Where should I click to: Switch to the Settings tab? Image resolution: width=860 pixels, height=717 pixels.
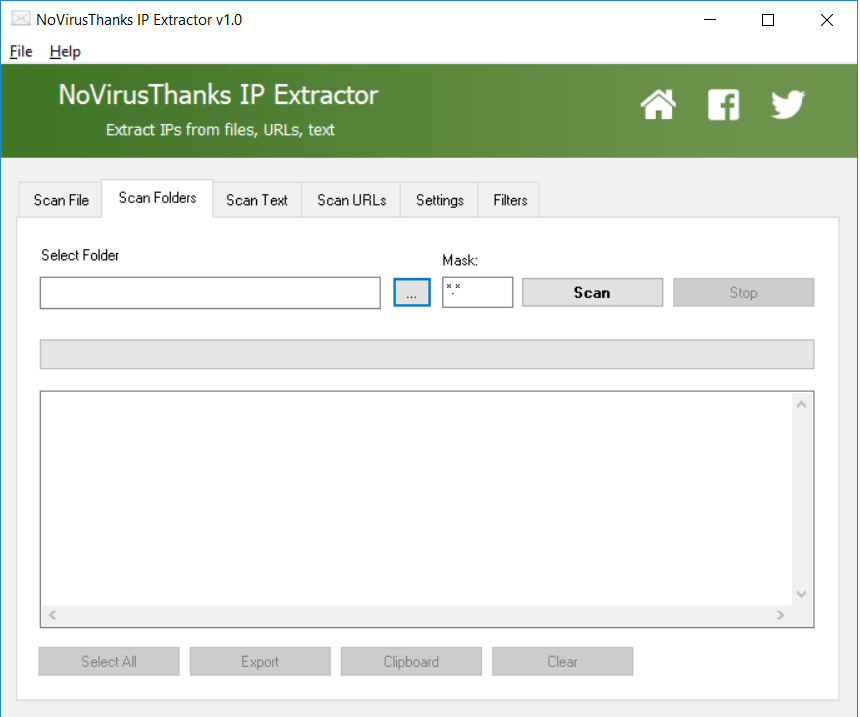[x=439, y=200]
